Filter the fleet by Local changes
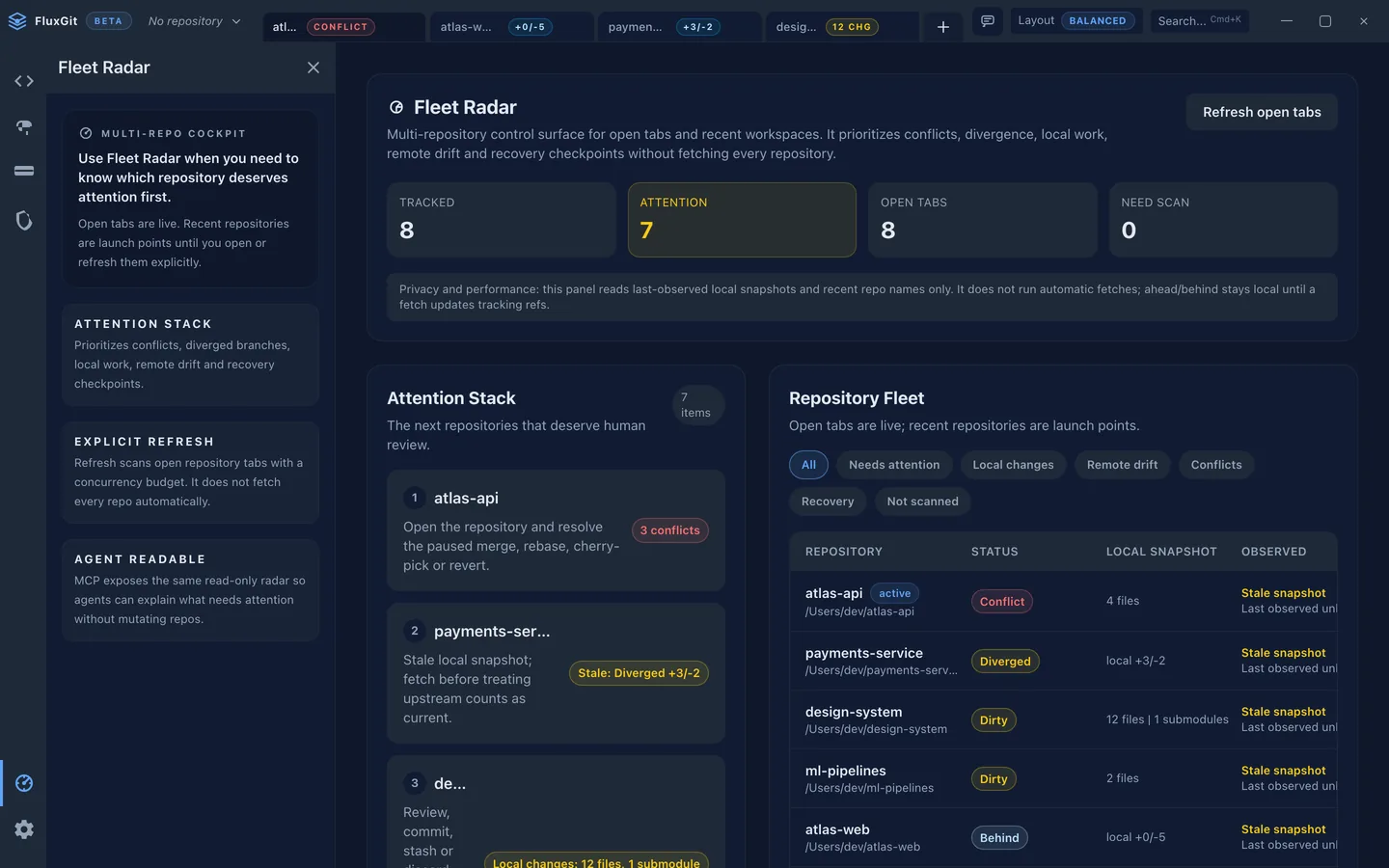 point(1013,465)
